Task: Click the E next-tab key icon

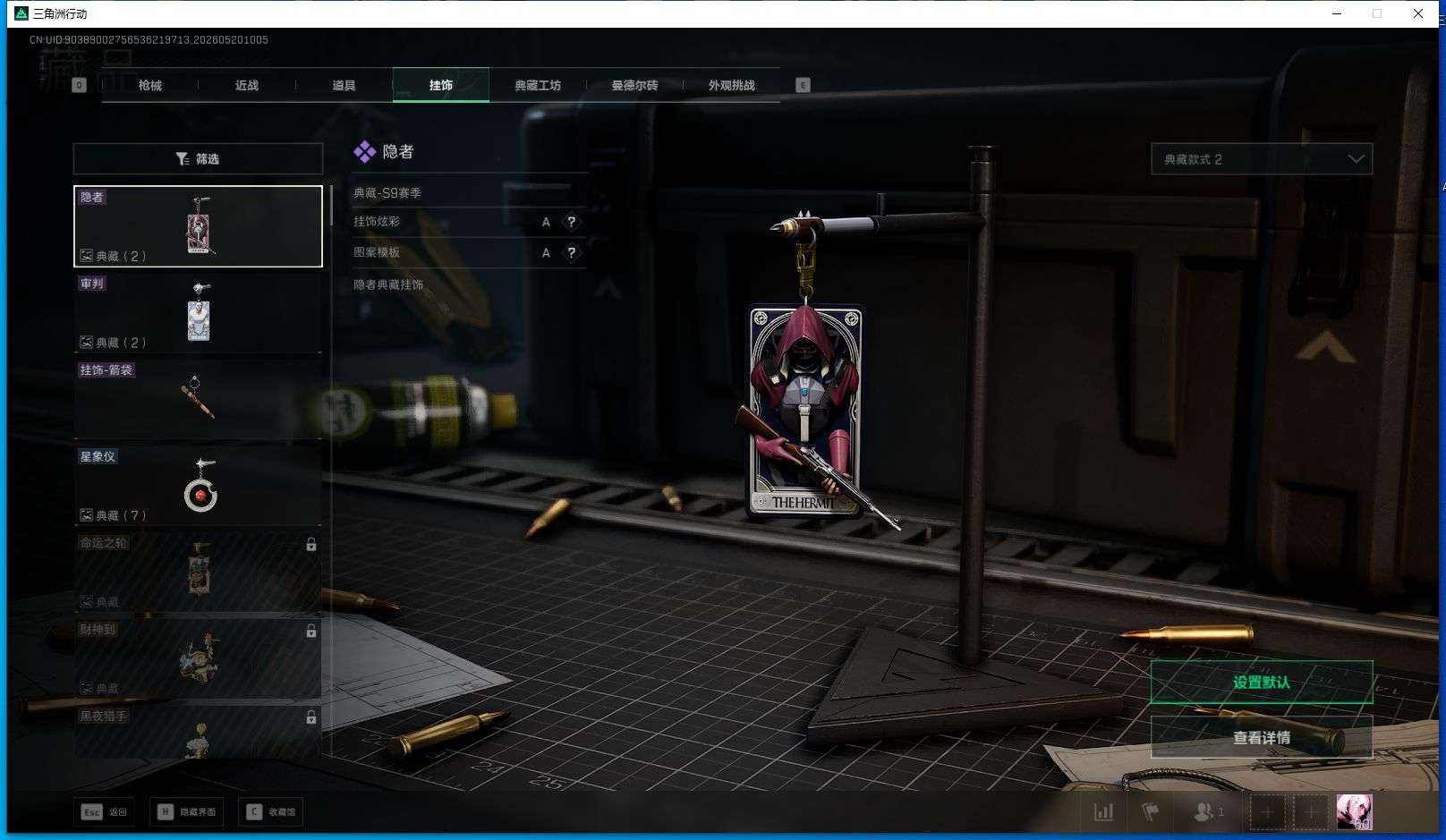Action: point(803,85)
